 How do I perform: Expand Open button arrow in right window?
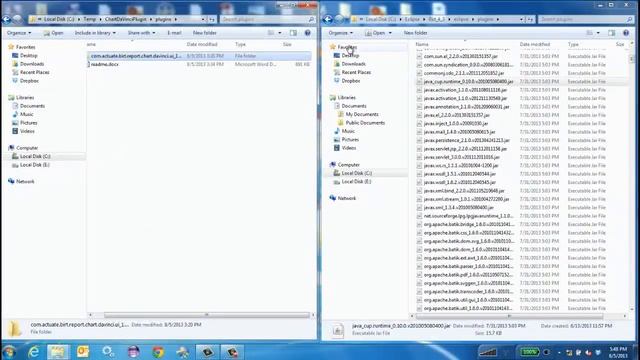coord(390,33)
